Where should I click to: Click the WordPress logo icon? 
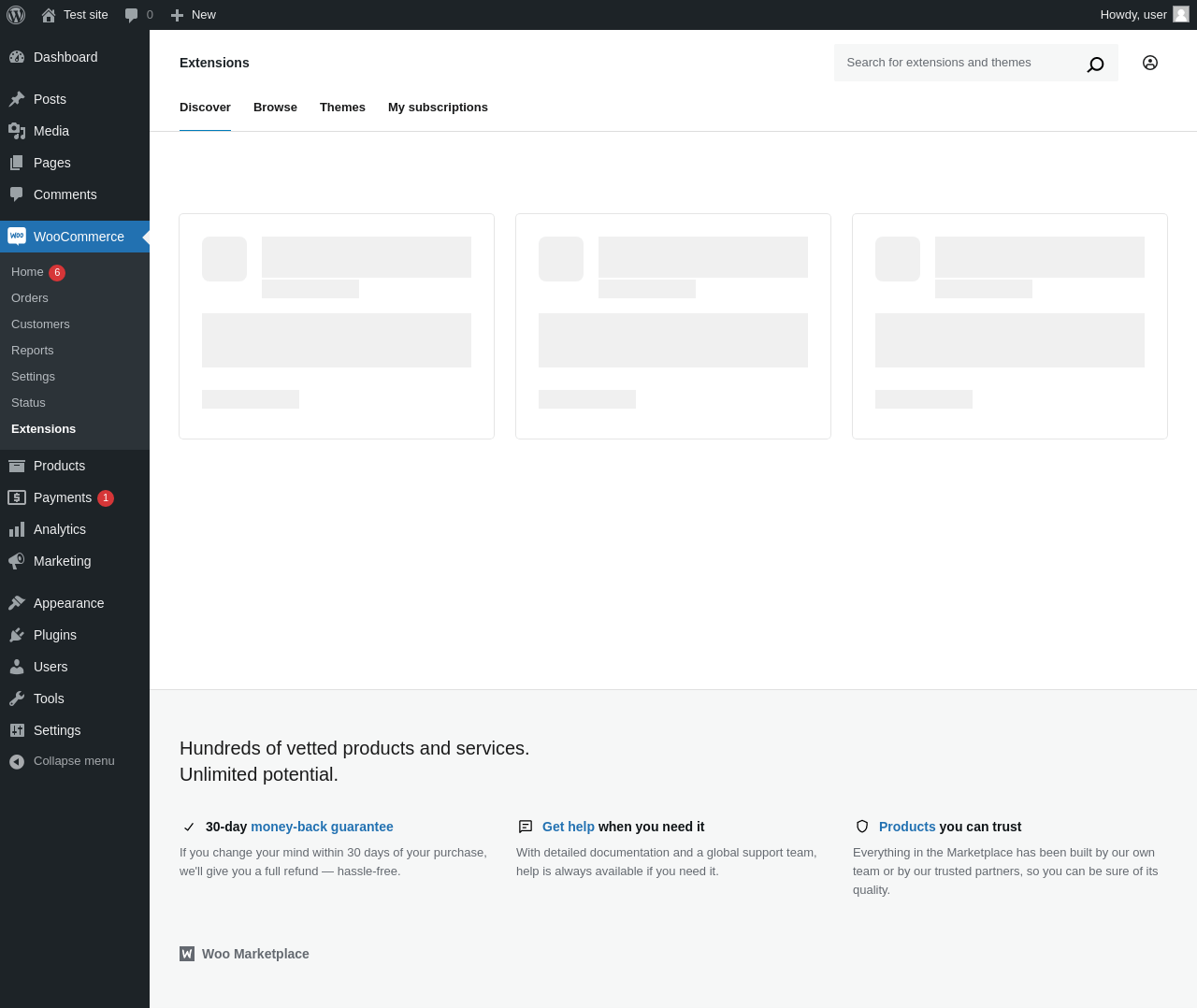(16, 15)
